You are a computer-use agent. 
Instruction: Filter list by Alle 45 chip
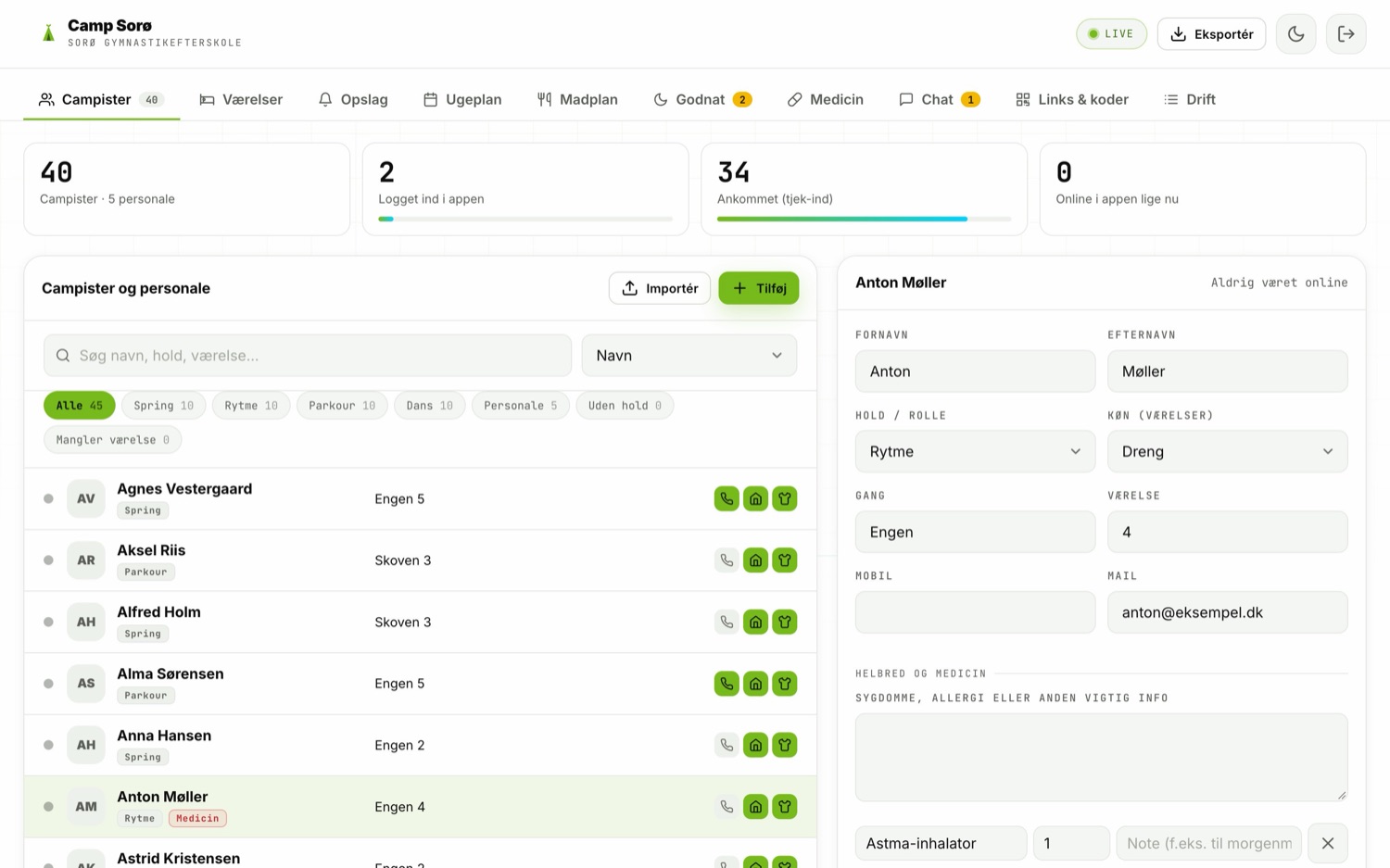coord(79,406)
